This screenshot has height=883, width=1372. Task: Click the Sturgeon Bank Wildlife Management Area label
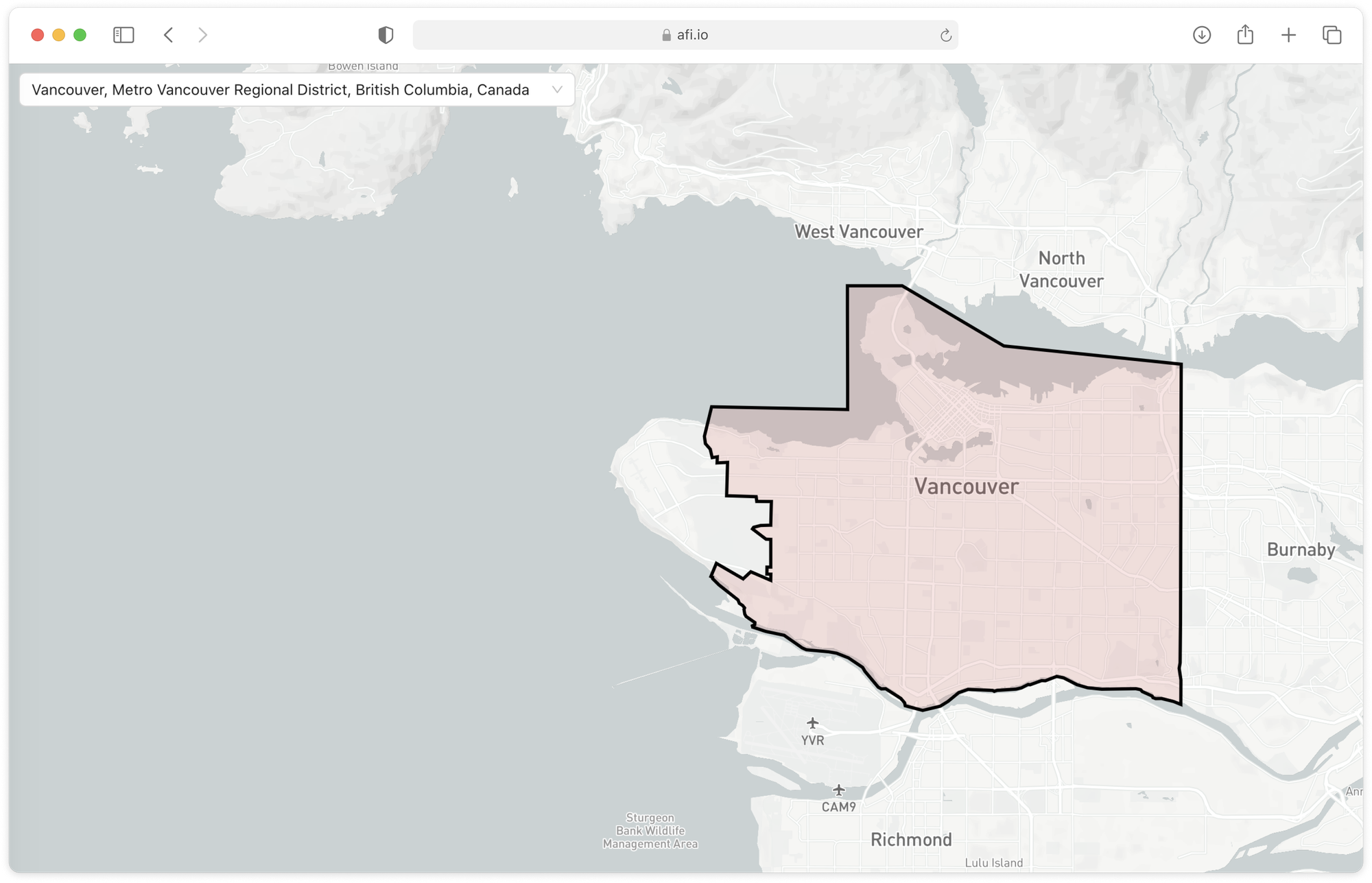650,831
